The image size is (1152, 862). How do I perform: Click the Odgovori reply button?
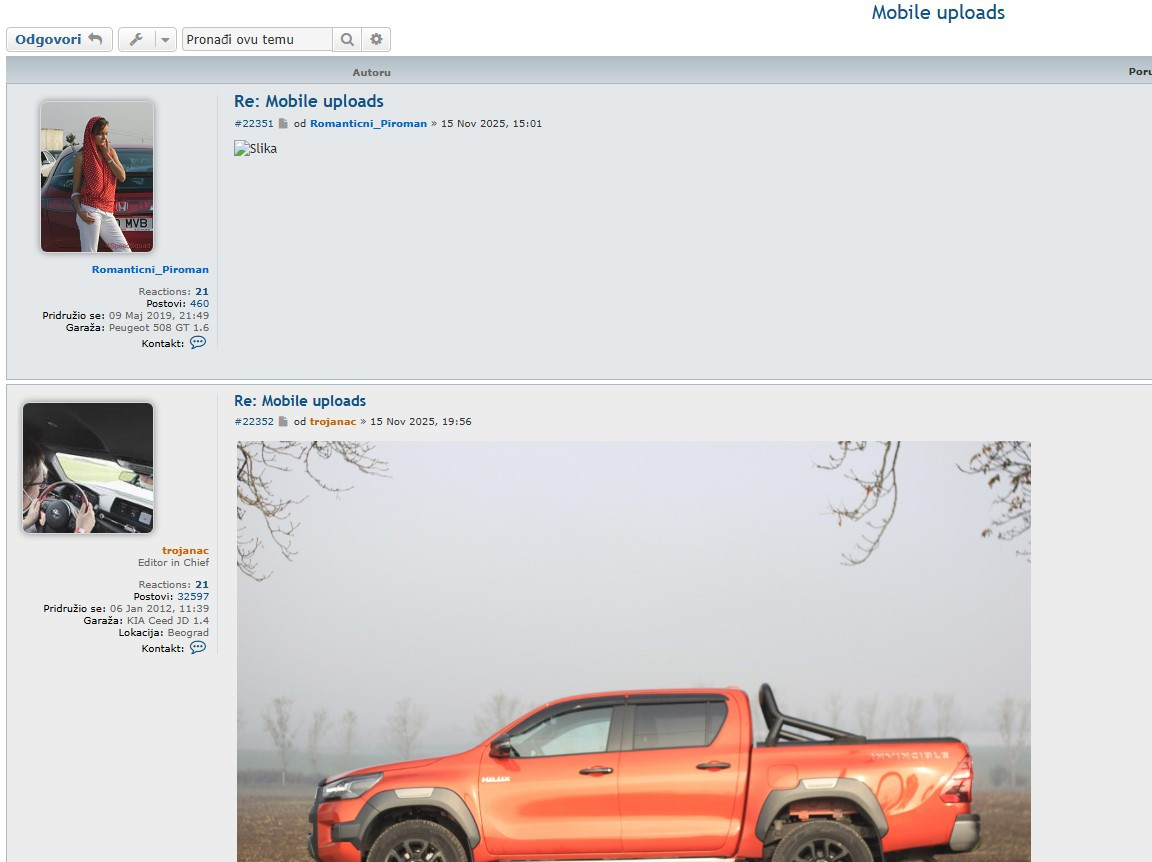[x=60, y=40]
